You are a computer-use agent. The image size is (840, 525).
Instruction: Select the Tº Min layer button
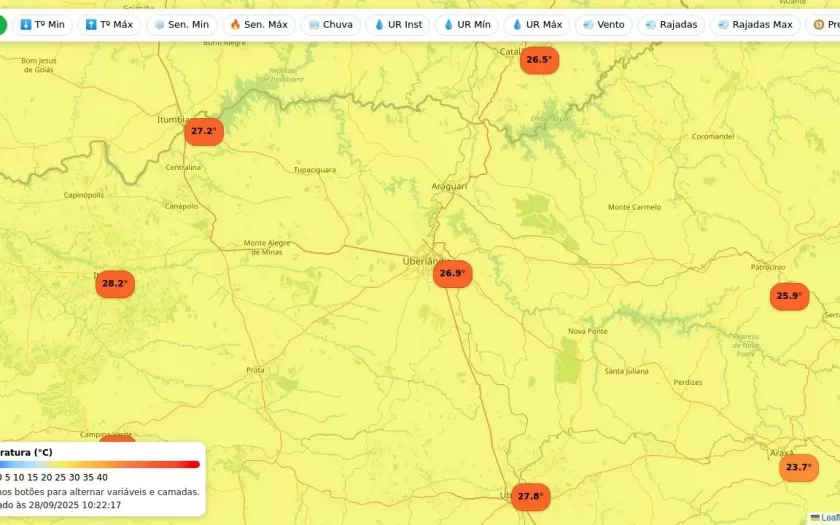click(42, 24)
